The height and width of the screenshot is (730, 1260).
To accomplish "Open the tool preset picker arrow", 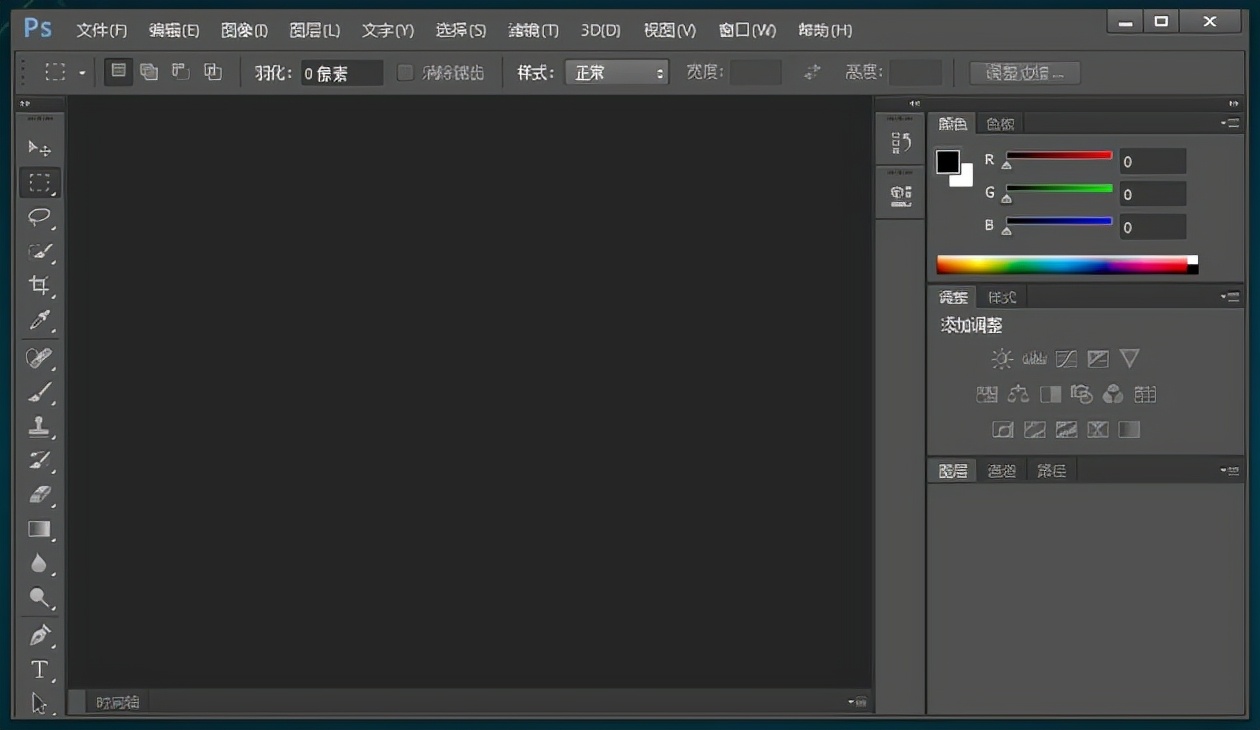I will 82,73.
